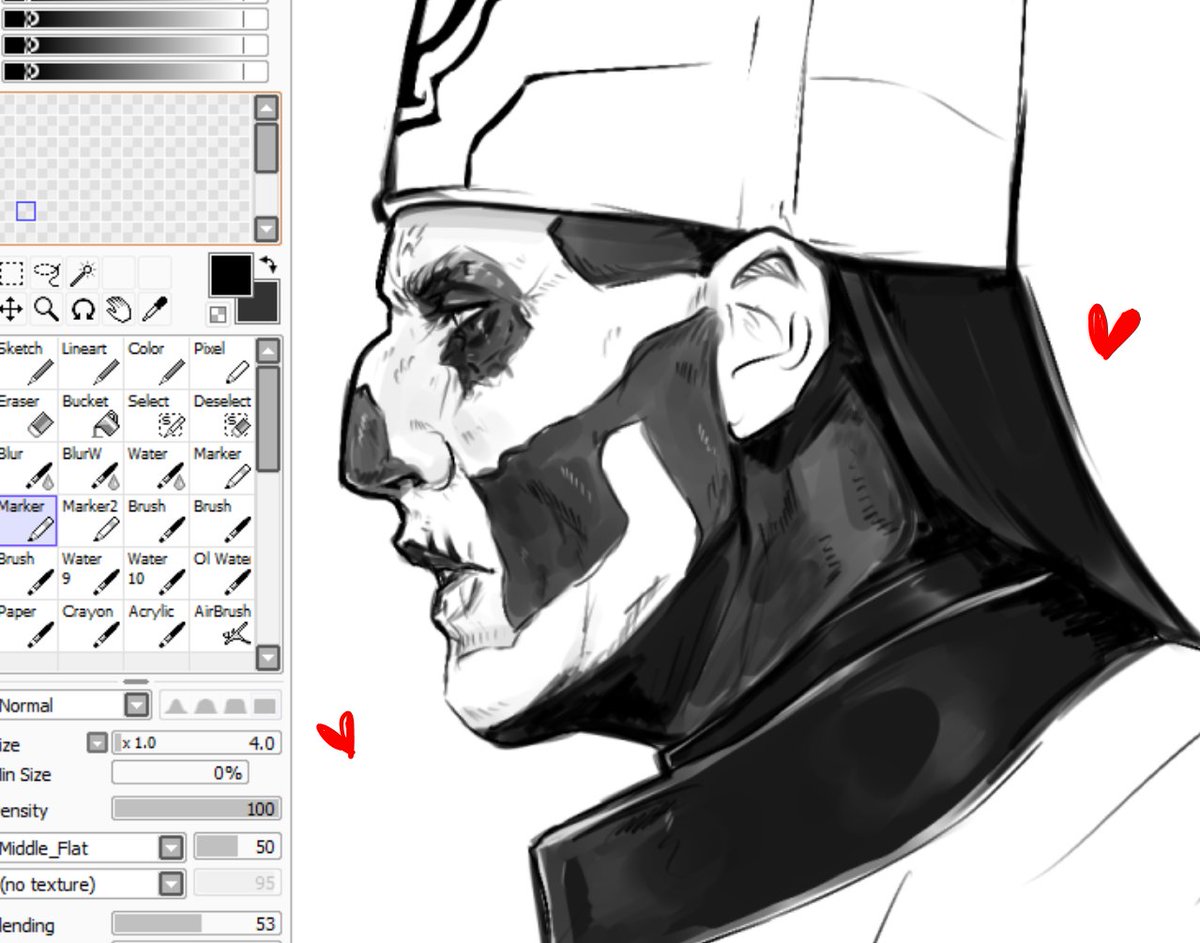Choose the softest pointed brush edge shape

point(176,706)
